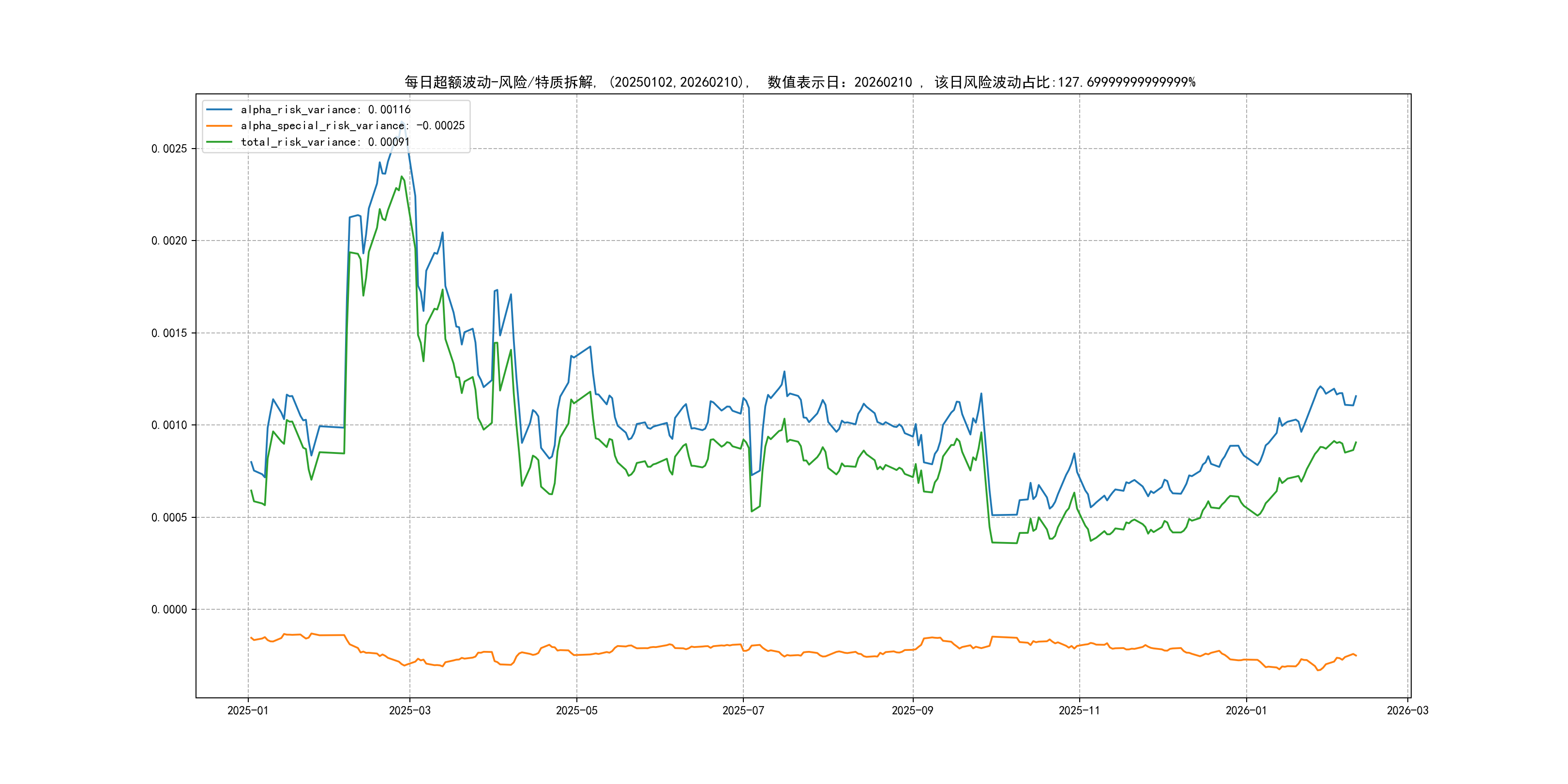
Task: Click the 0.0000 y-axis tick label
Action: tap(169, 609)
